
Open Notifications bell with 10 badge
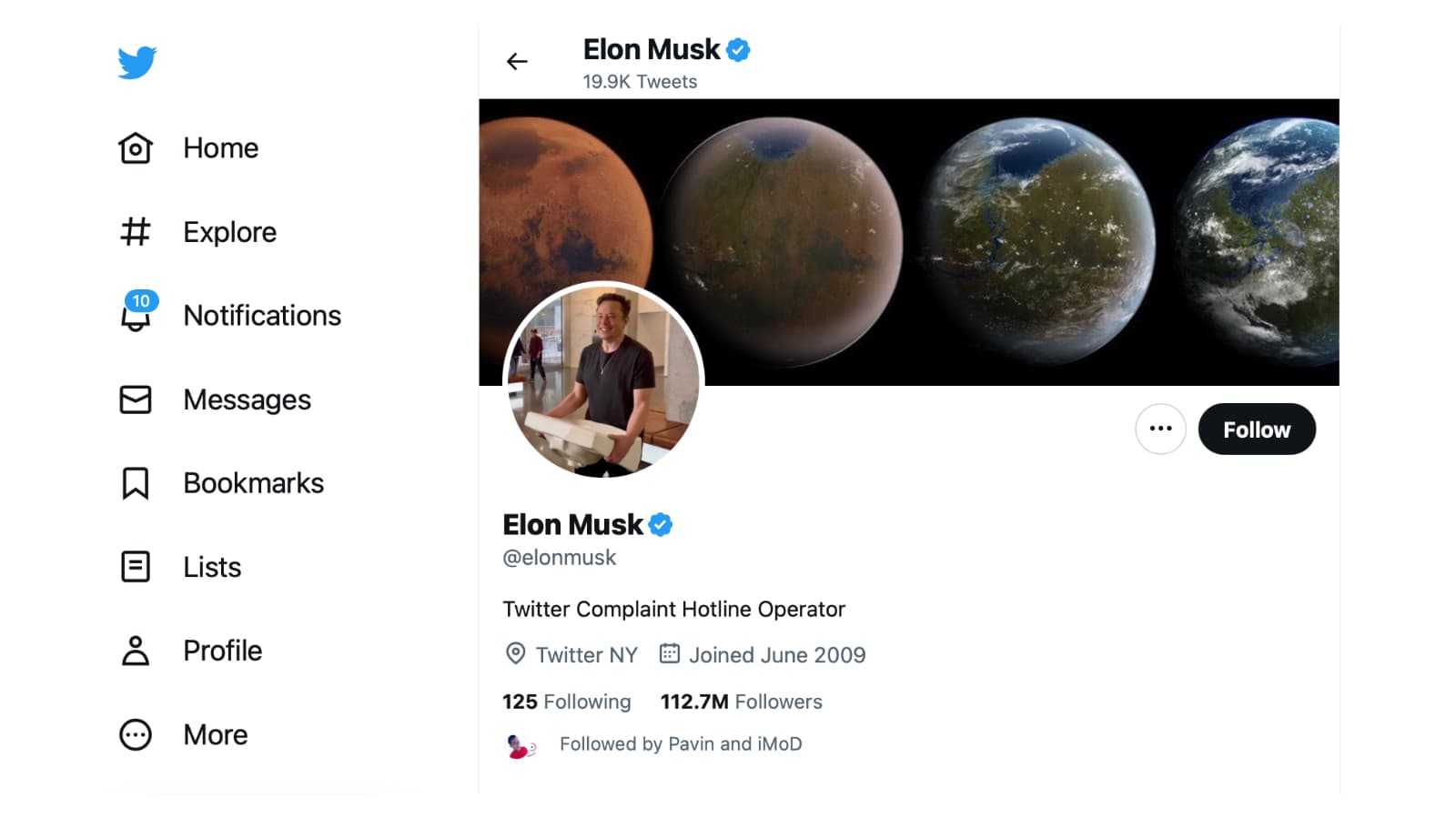tap(136, 315)
